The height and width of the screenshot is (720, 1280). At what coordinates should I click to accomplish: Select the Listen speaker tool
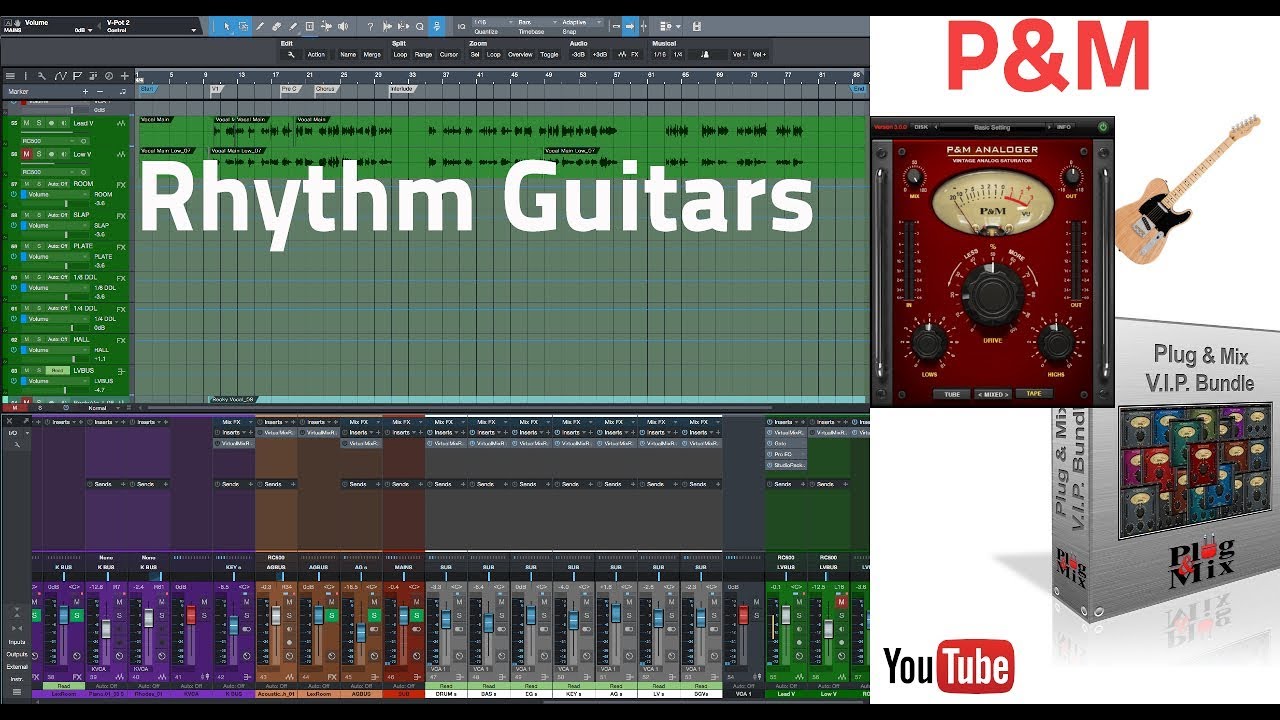(x=343, y=26)
